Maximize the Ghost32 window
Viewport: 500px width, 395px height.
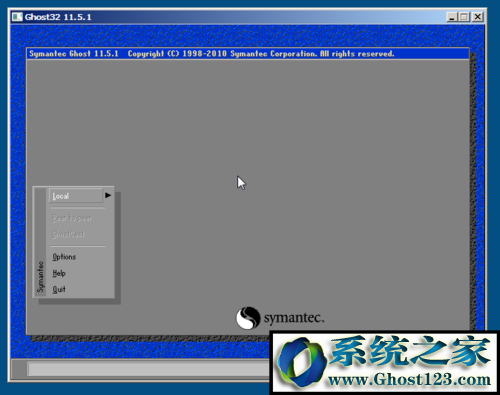[464, 17]
